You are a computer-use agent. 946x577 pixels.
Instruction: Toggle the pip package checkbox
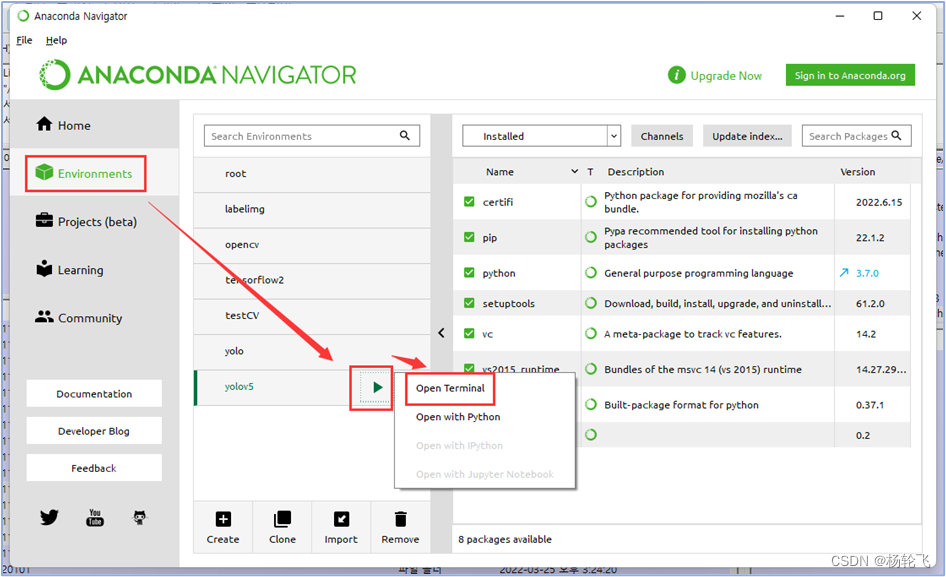(469, 237)
